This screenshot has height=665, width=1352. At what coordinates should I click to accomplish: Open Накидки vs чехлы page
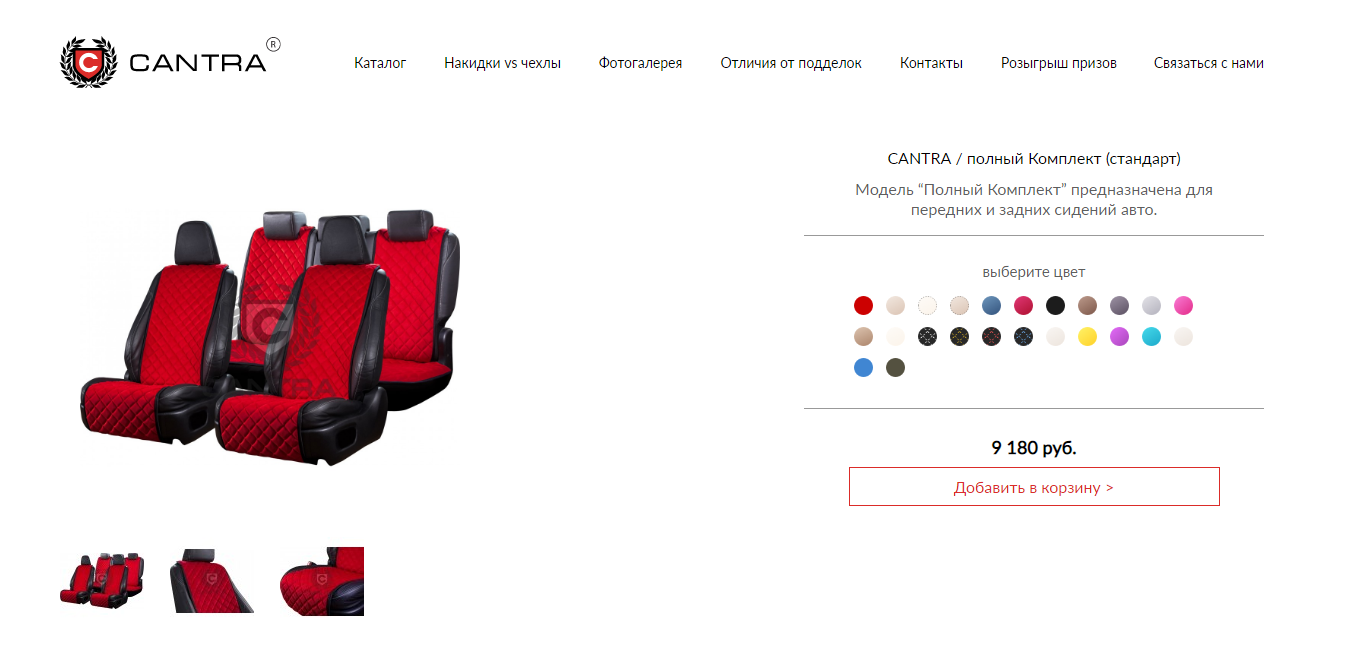point(502,63)
